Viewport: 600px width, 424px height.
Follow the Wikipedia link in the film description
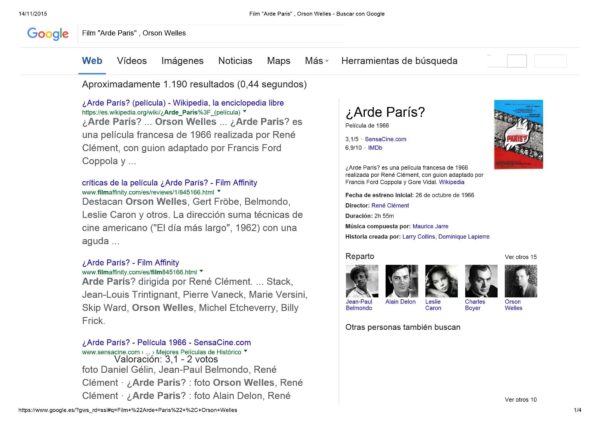click(x=452, y=182)
